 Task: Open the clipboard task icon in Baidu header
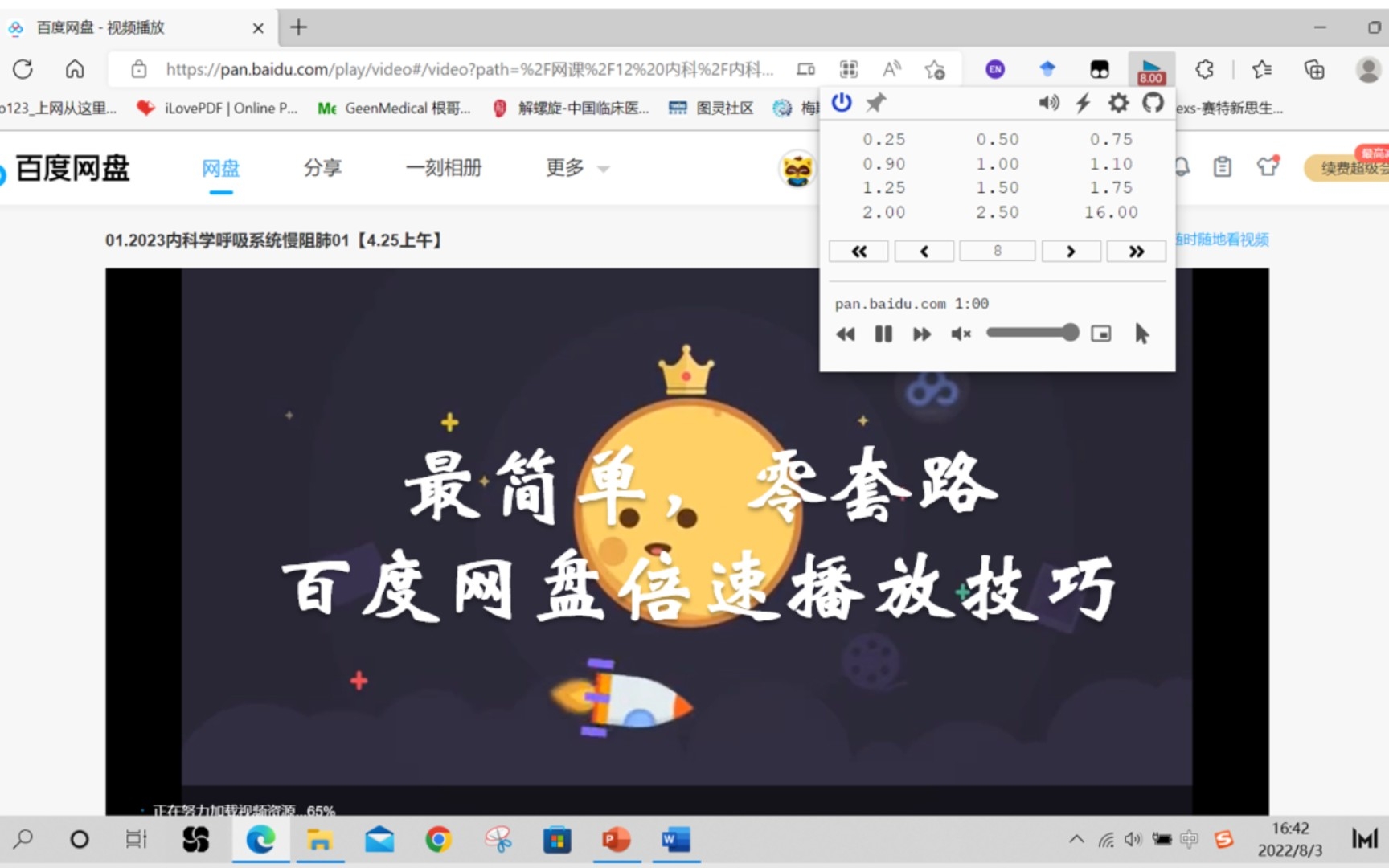[x=1223, y=167]
